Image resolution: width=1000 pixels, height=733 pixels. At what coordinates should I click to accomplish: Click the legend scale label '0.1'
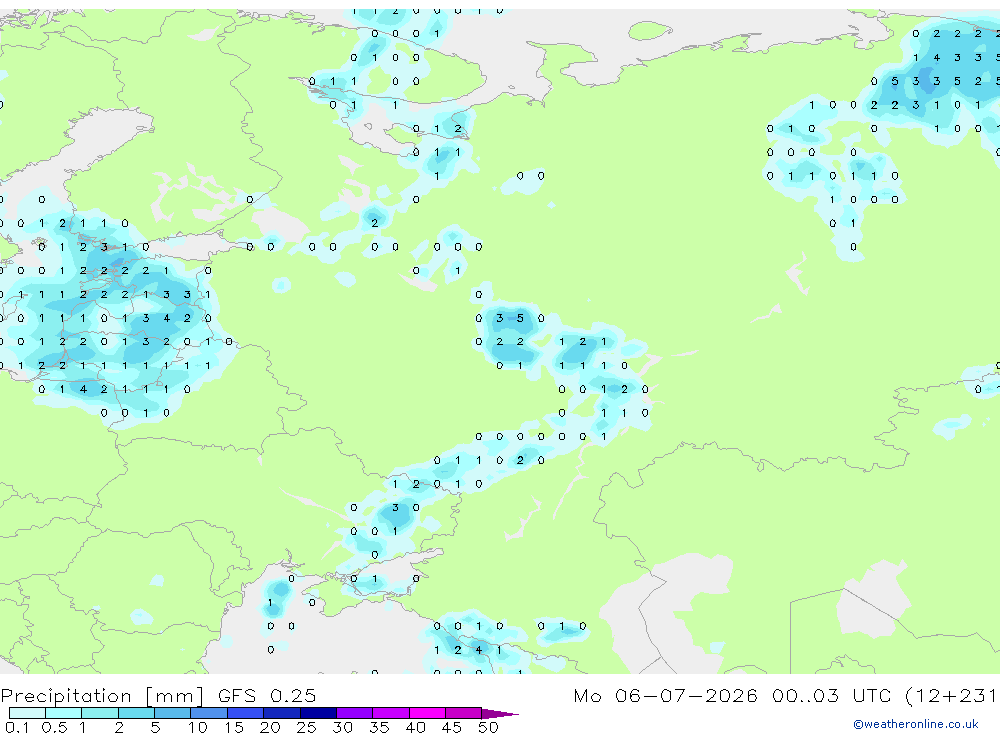(17, 727)
